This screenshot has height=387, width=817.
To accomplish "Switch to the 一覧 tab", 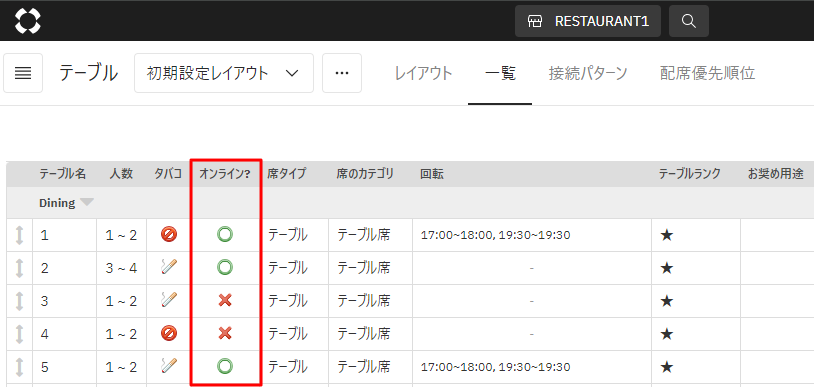I will 500,73.
